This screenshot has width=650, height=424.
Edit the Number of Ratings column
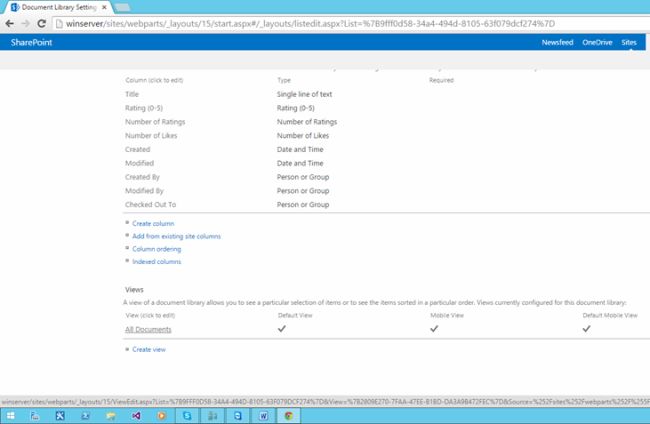[155, 121]
